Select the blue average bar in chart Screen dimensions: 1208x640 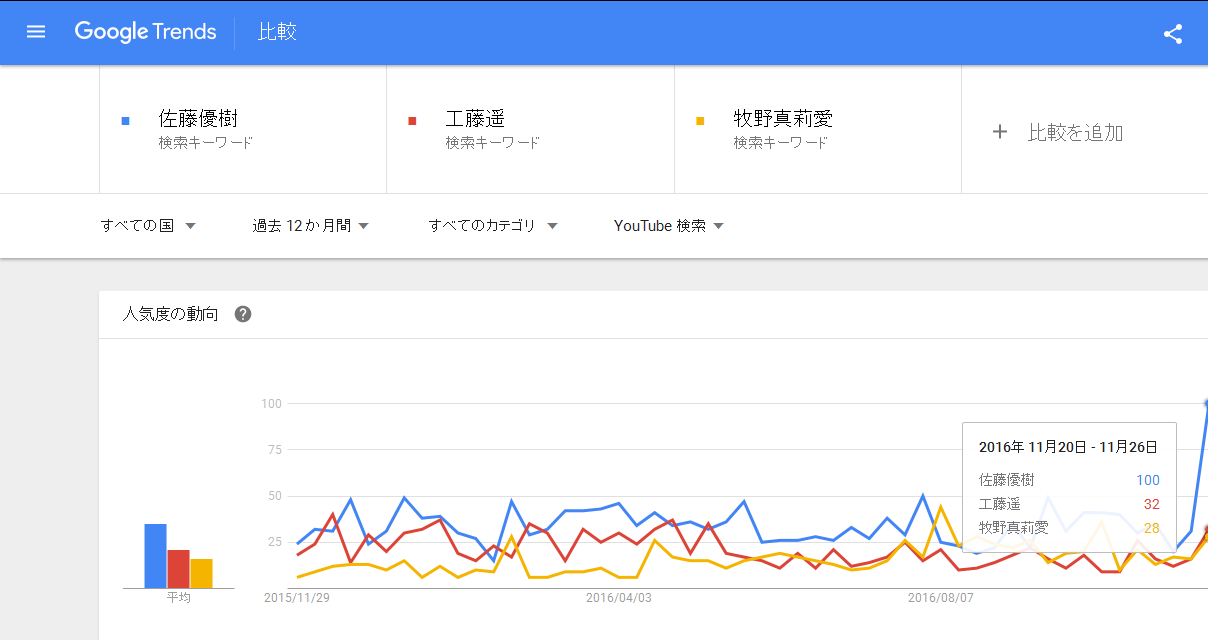[x=155, y=556]
